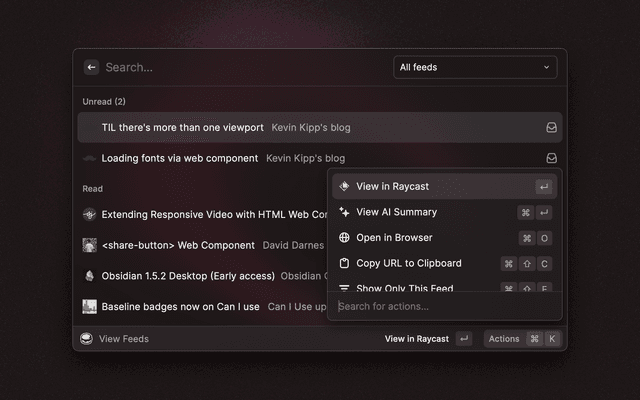
Task: Focus the Search for actions field
Action: (444, 306)
